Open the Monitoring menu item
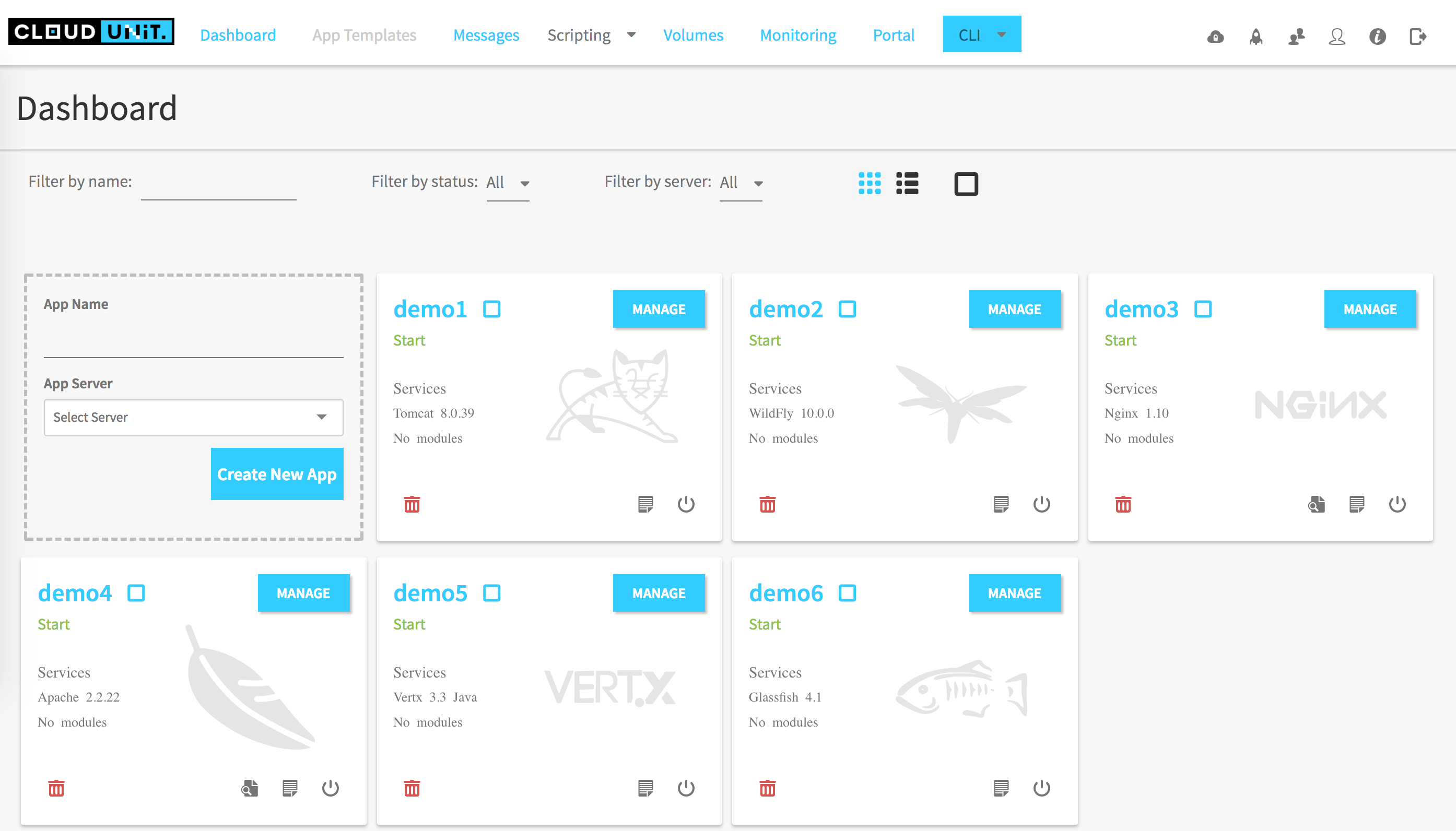This screenshot has height=831, width=1456. click(797, 35)
